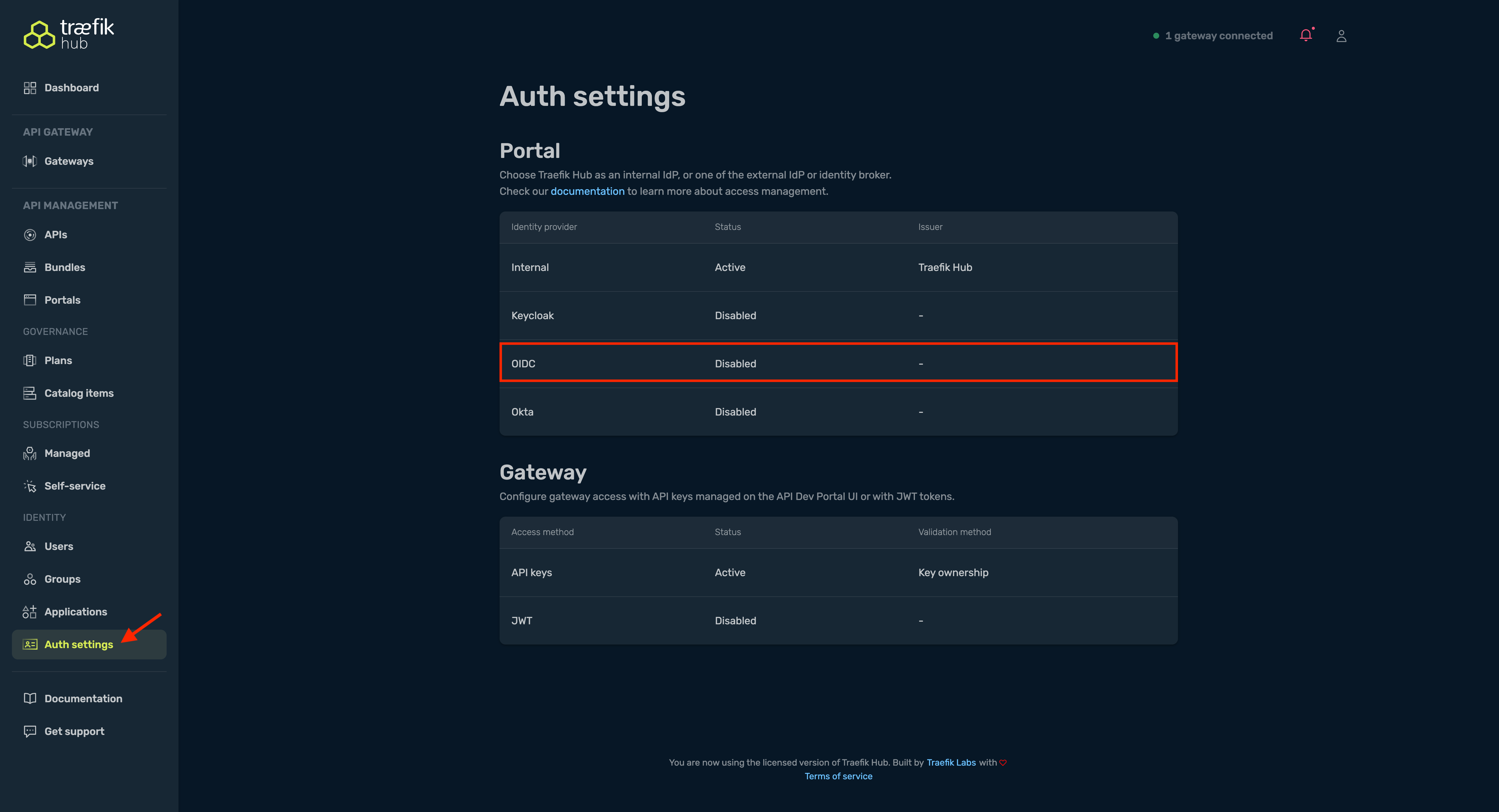Open the Terms of service link
The image size is (1499, 812).
pyautogui.click(x=838, y=777)
